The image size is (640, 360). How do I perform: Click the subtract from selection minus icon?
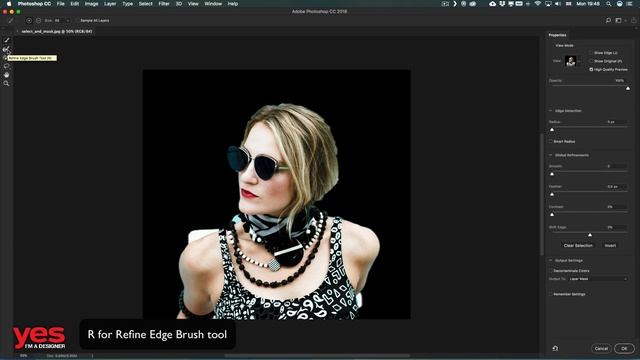[38, 20]
